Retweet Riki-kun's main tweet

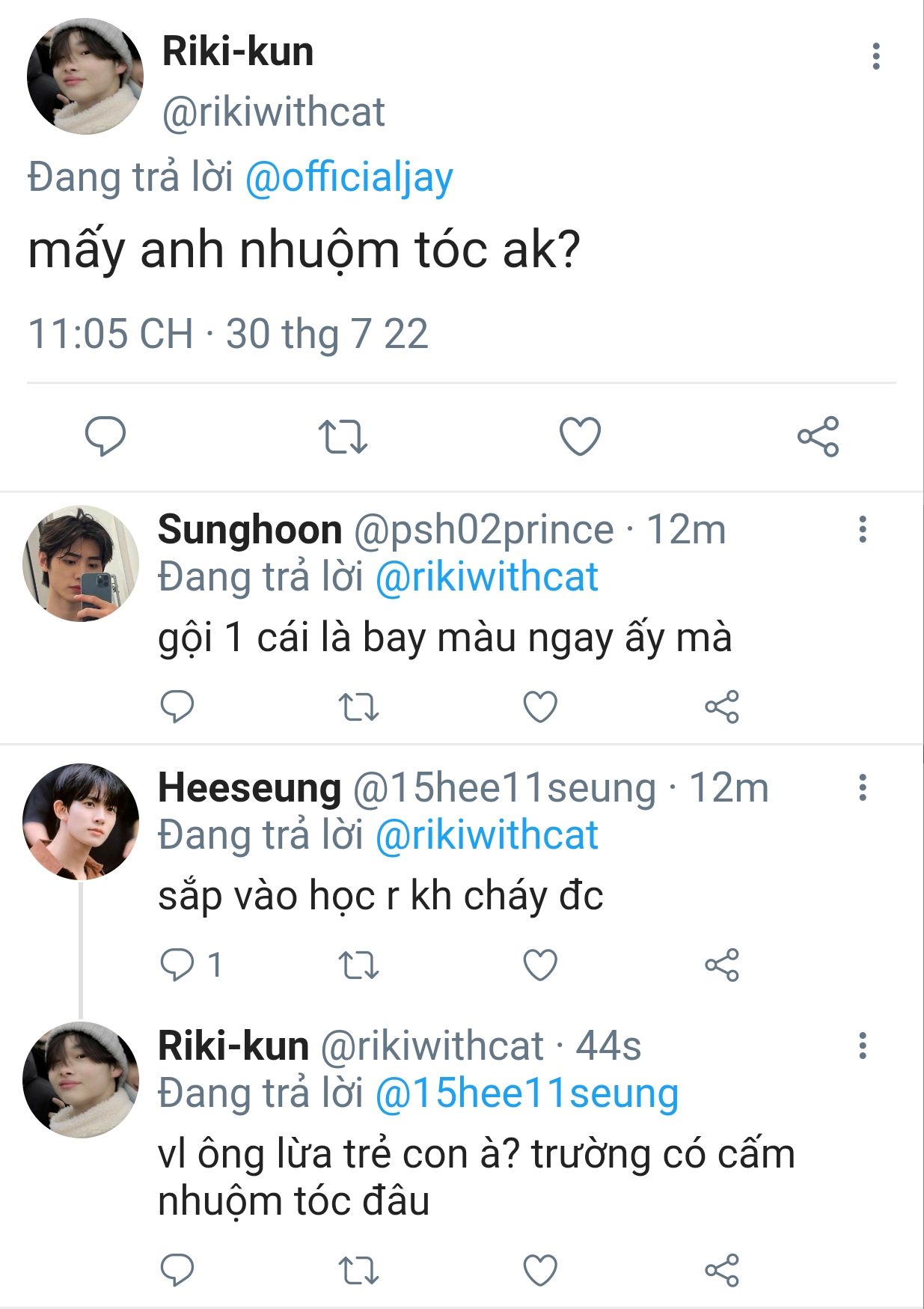(343, 436)
